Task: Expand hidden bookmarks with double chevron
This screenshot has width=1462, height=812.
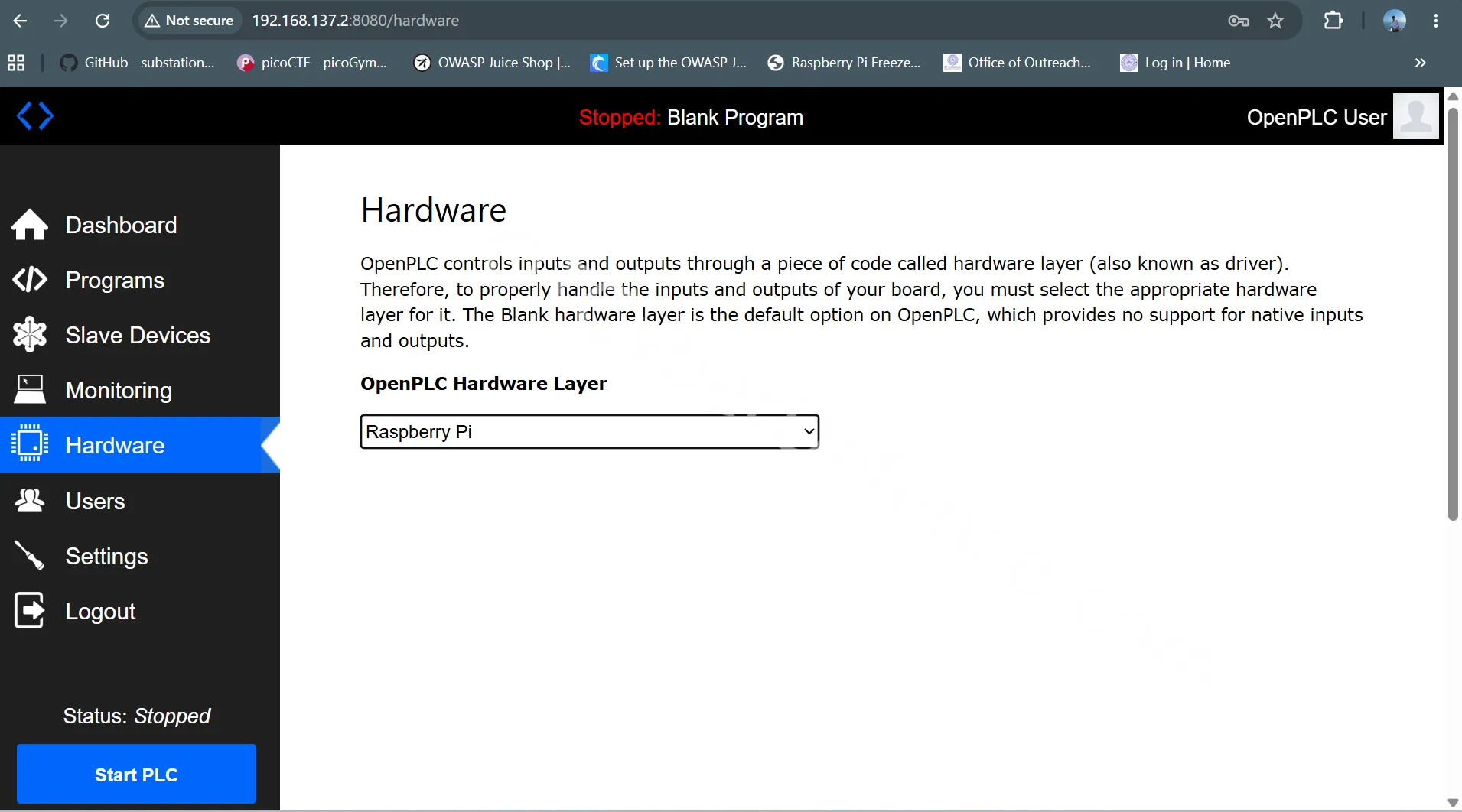Action: [1421, 63]
